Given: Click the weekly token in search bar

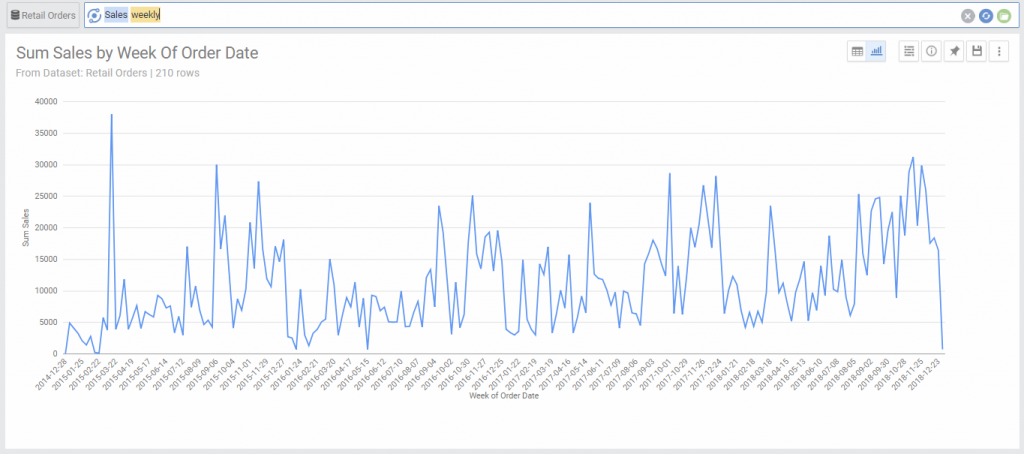Looking at the screenshot, I should 146,15.
